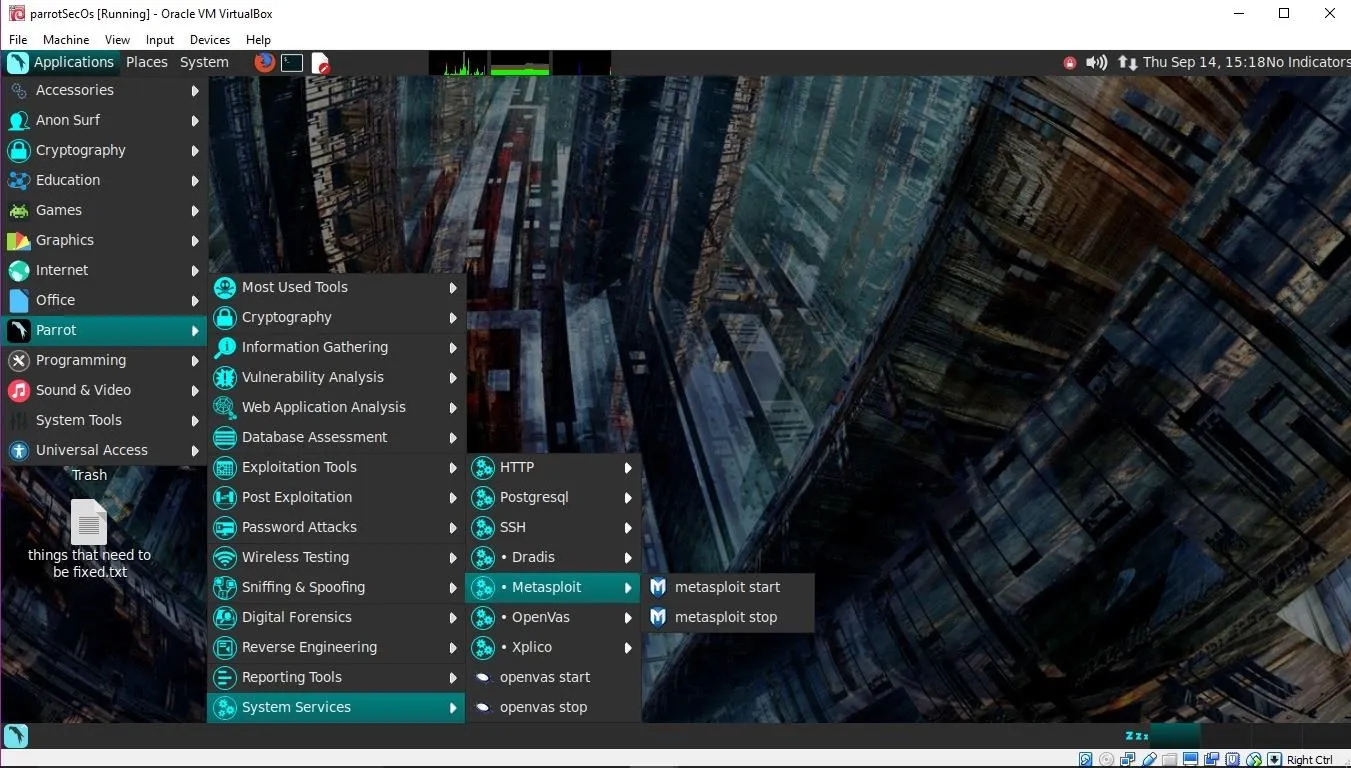Click the No Indicators label
This screenshot has width=1351, height=768.
point(1308,62)
